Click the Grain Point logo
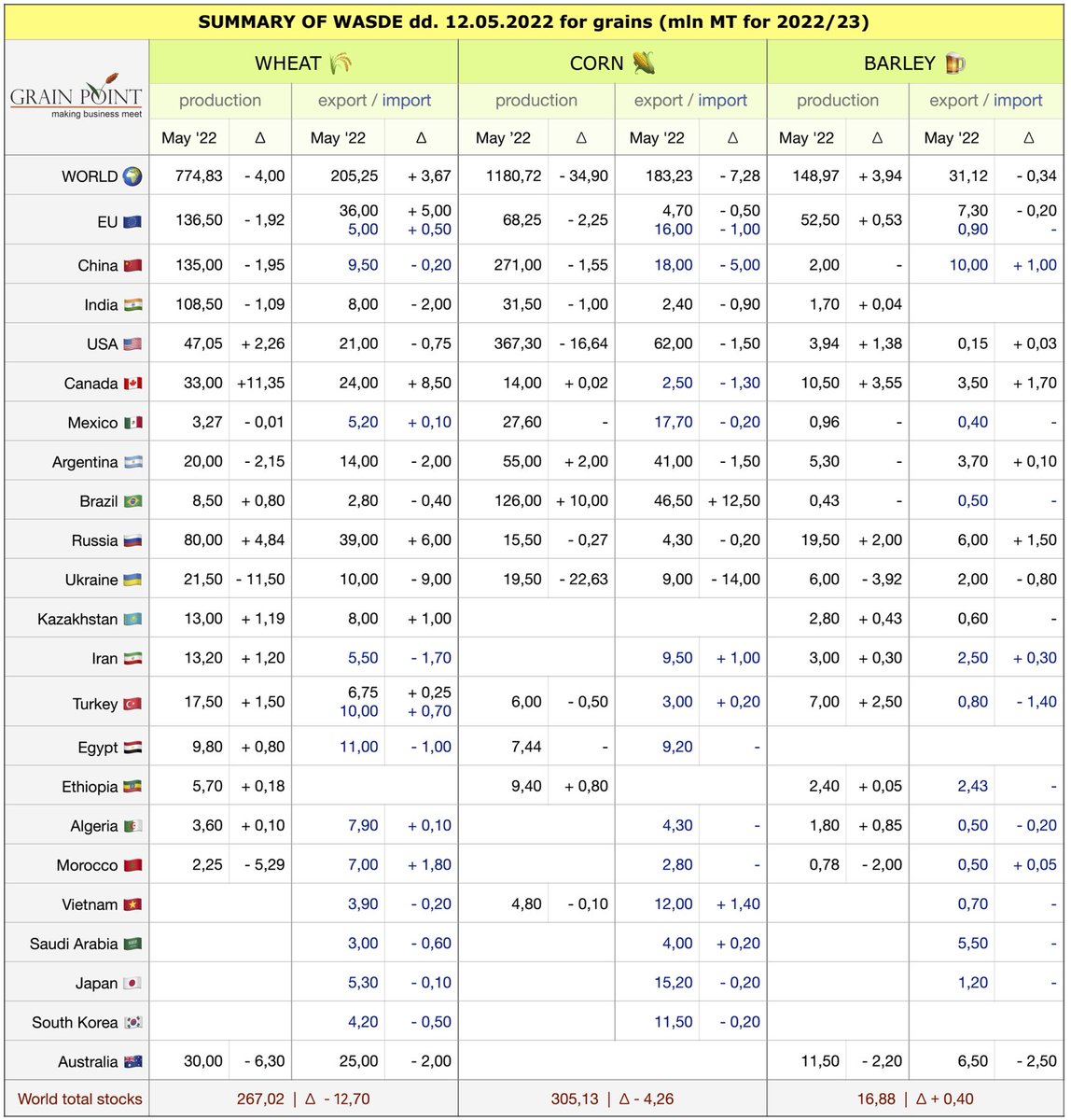 coord(76,96)
